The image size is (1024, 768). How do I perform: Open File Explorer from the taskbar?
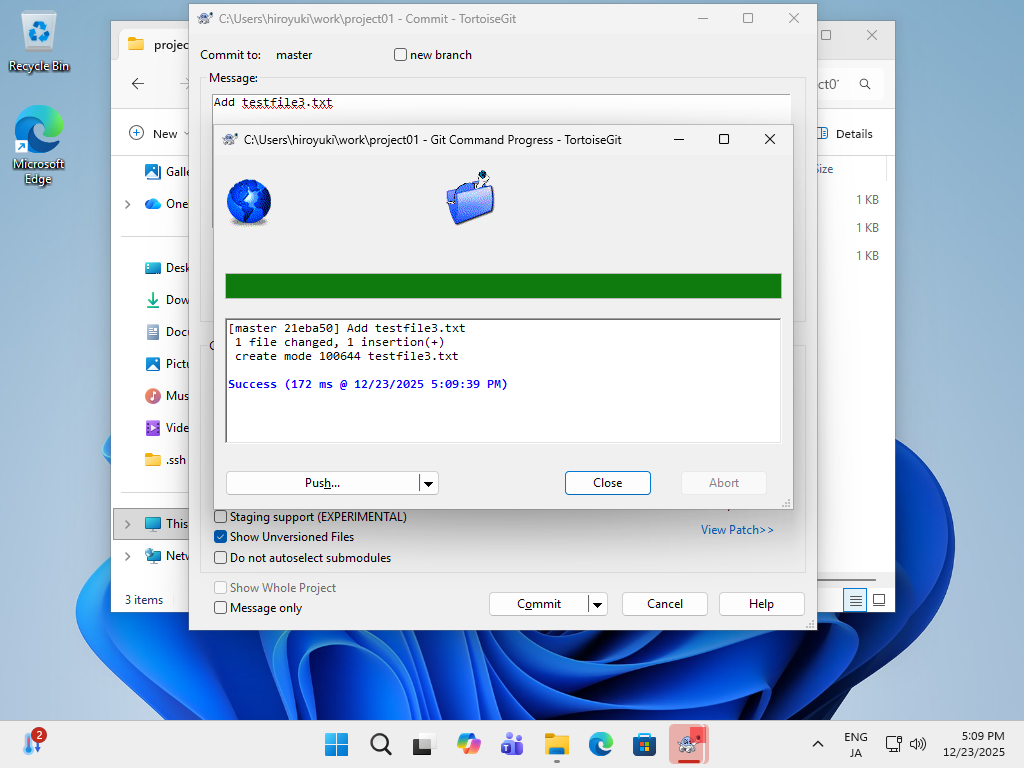click(x=556, y=743)
